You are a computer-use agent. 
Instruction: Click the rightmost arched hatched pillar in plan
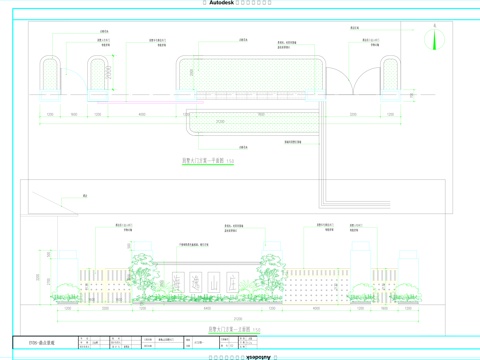tap(390, 74)
